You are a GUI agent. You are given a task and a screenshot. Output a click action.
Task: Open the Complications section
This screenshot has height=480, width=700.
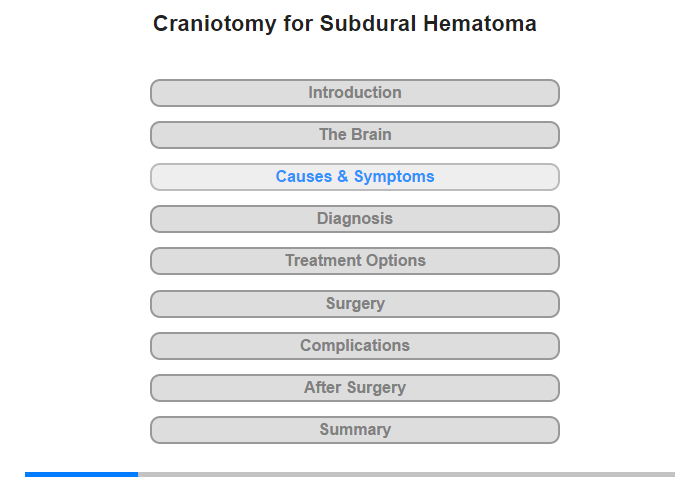(x=354, y=346)
